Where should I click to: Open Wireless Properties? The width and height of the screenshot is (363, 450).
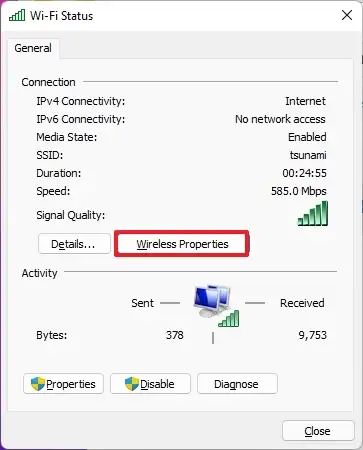182,244
